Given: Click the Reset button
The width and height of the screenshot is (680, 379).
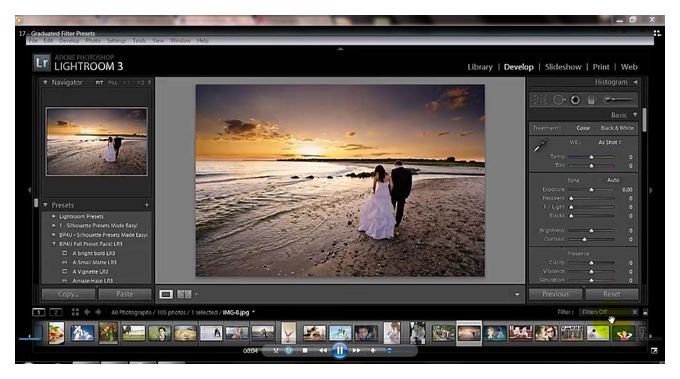Looking at the screenshot, I should tap(611, 294).
